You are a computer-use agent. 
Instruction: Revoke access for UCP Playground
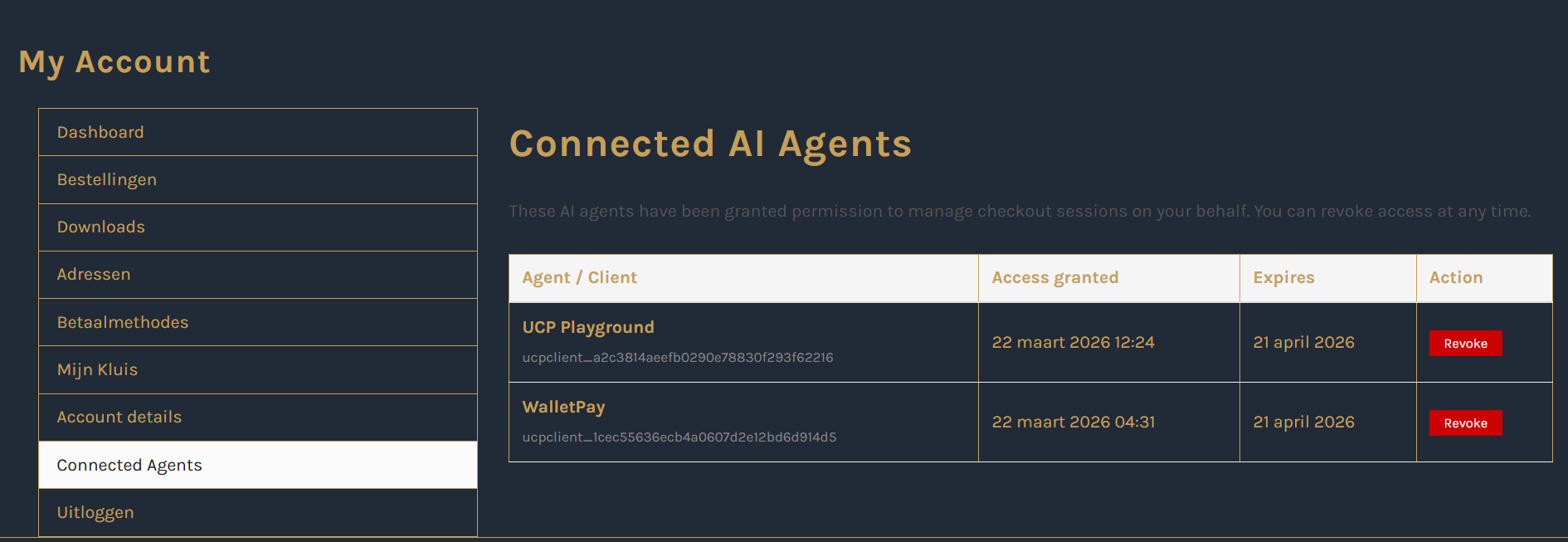(1465, 343)
